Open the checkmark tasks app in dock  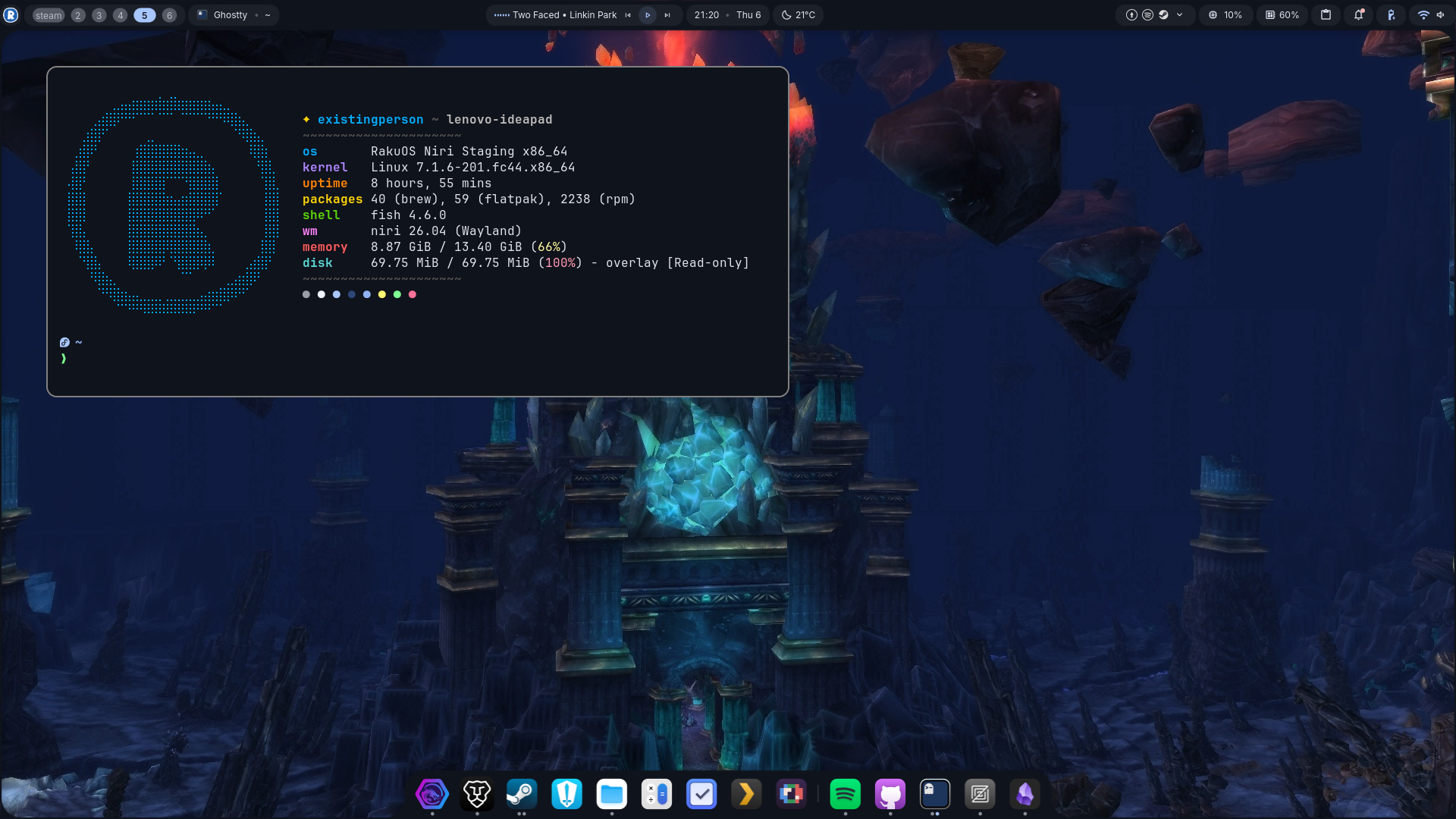(701, 794)
